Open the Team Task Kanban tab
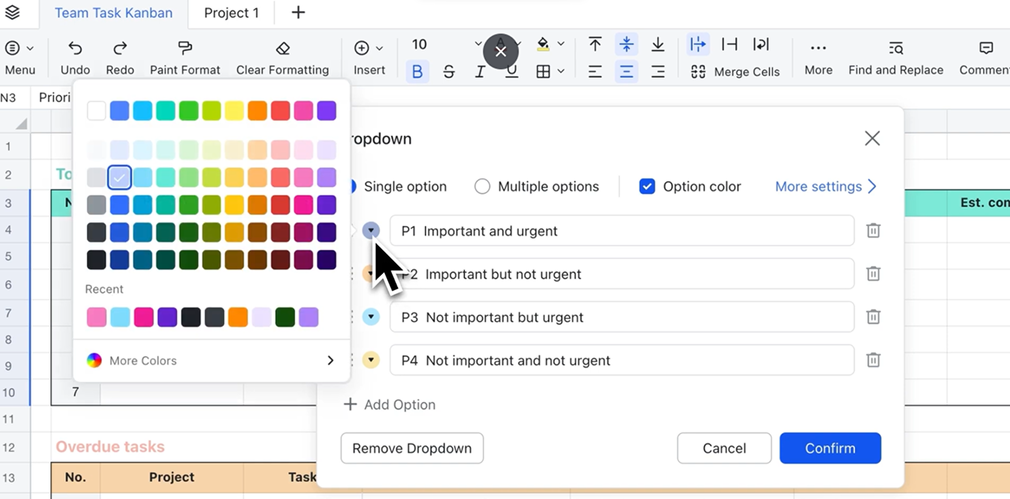Image resolution: width=1010 pixels, height=499 pixels. [113, 13]
